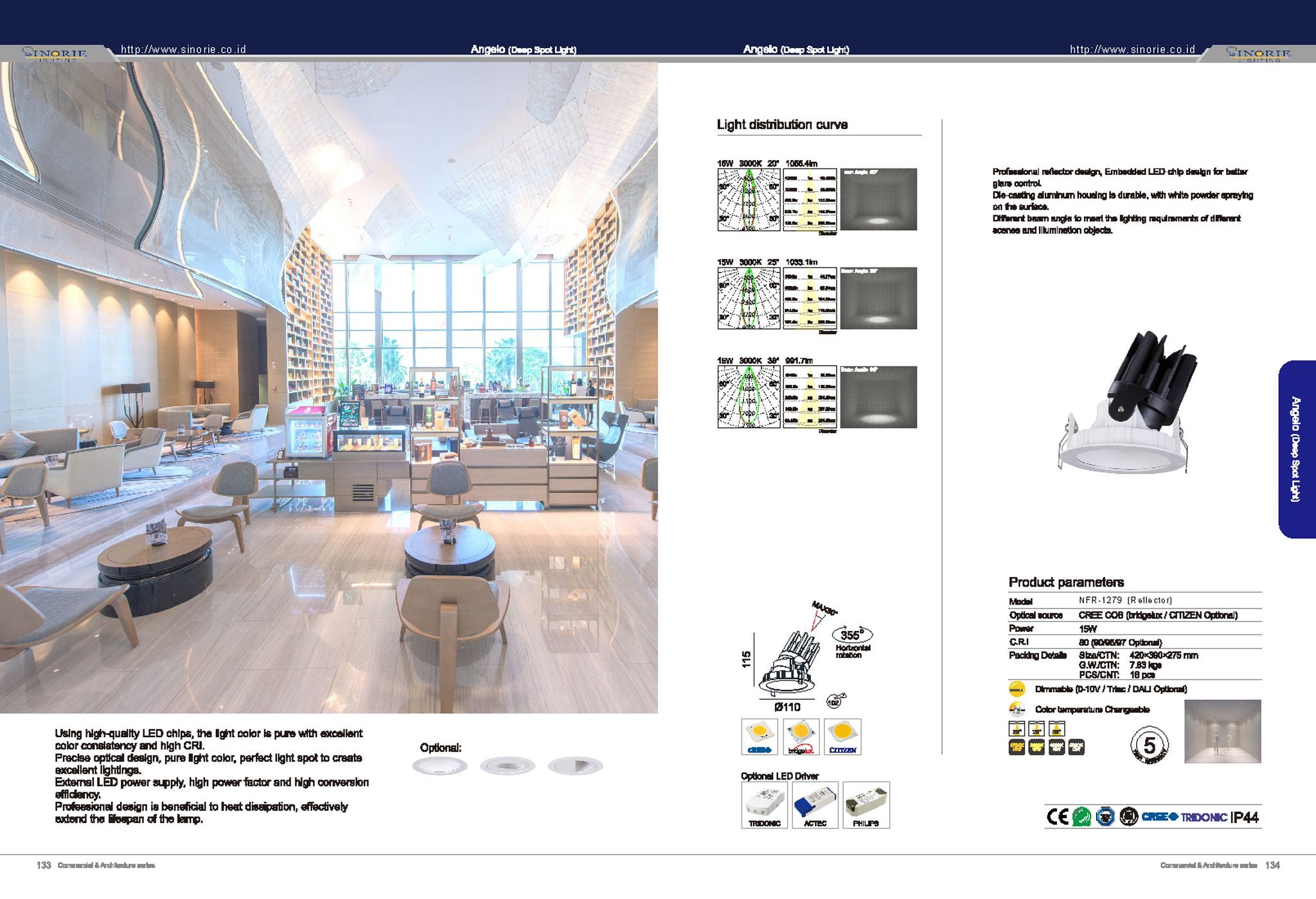Click the IP44 rating label
The width and height of the screenshot is (1316, 899).
click(x=1244, y=817)
